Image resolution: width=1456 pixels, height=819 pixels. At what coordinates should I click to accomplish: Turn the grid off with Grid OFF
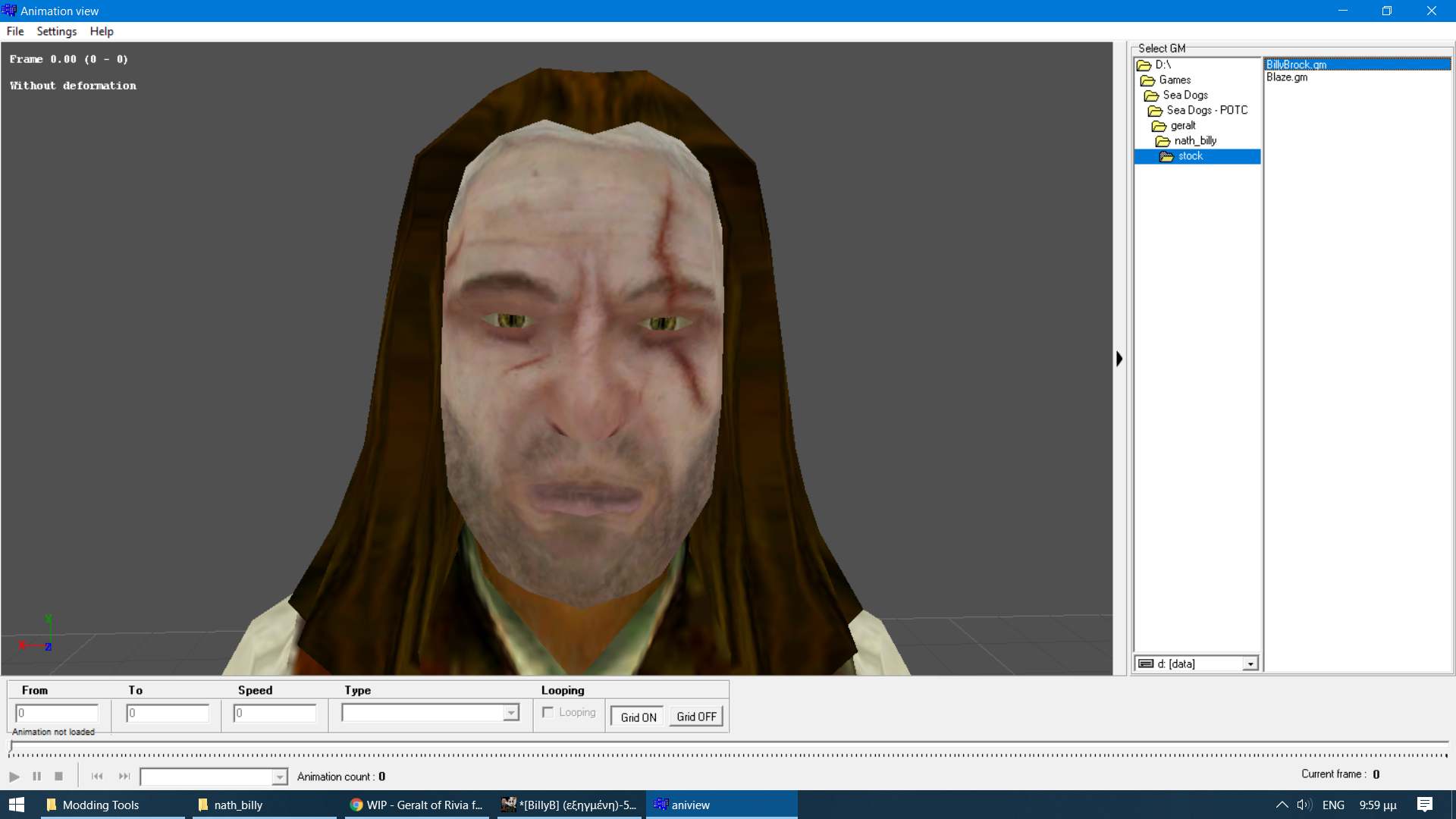[696, 717]
